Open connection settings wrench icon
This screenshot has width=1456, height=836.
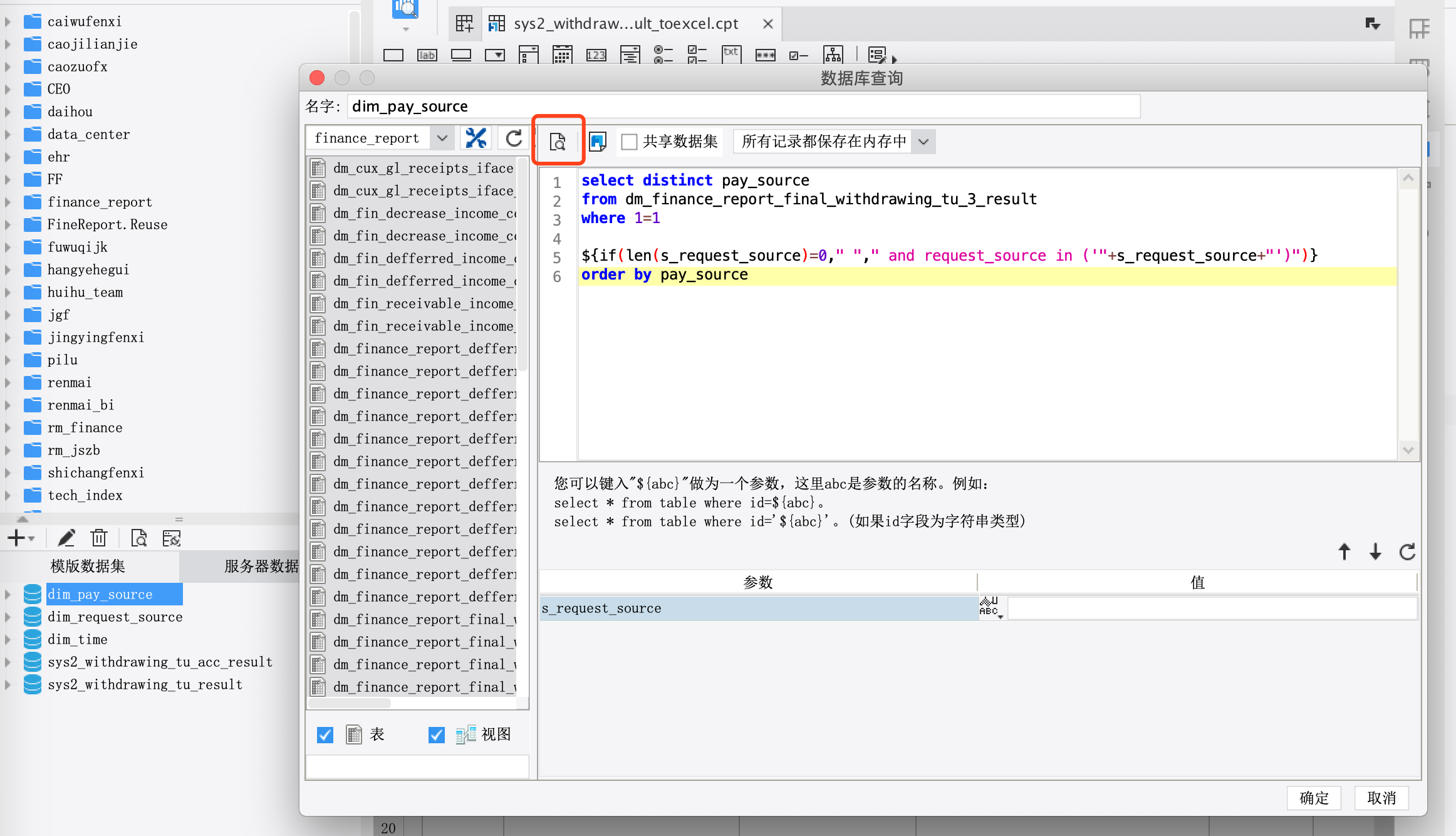click(476, 138)
